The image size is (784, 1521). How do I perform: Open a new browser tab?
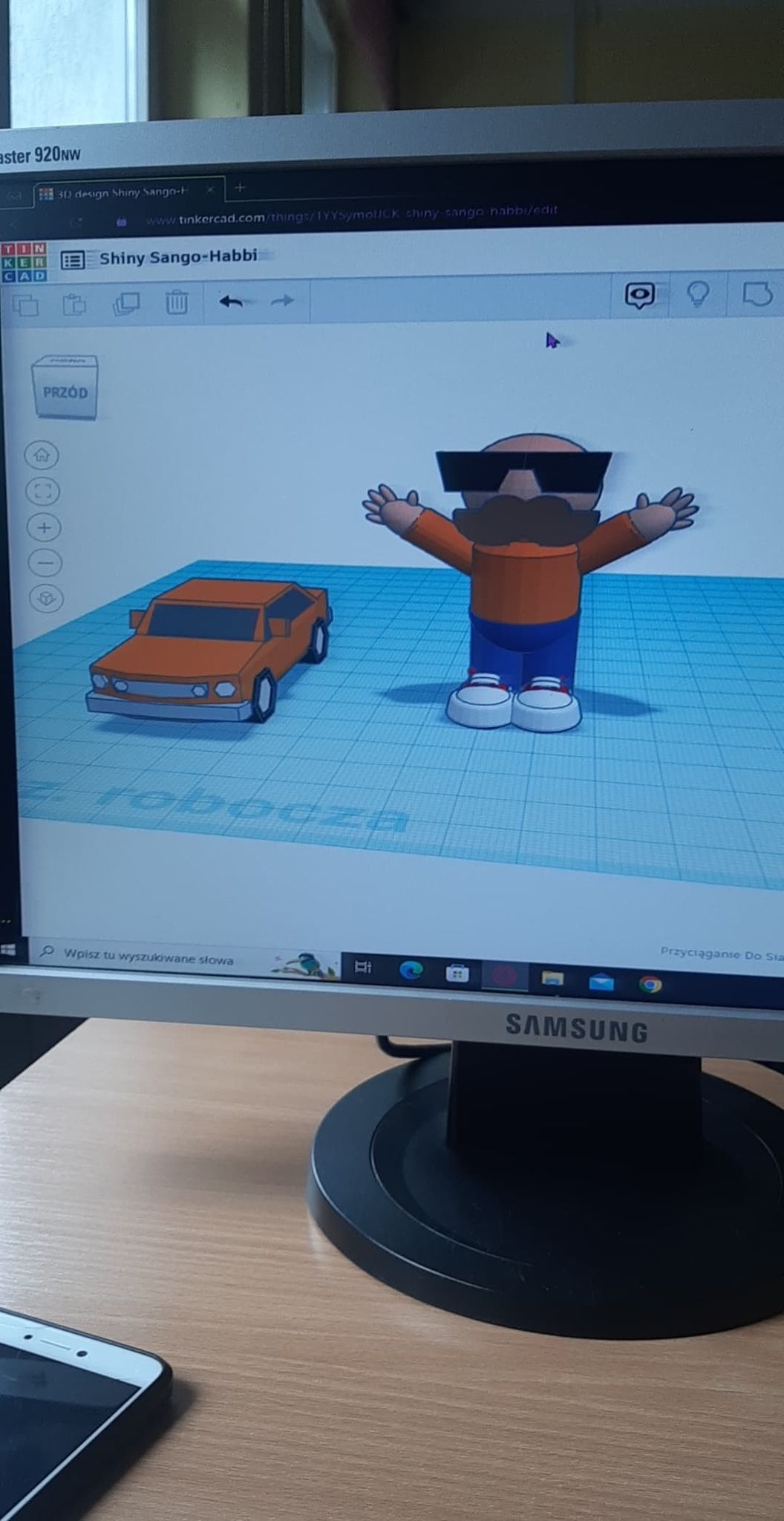(x=239, y=188)
